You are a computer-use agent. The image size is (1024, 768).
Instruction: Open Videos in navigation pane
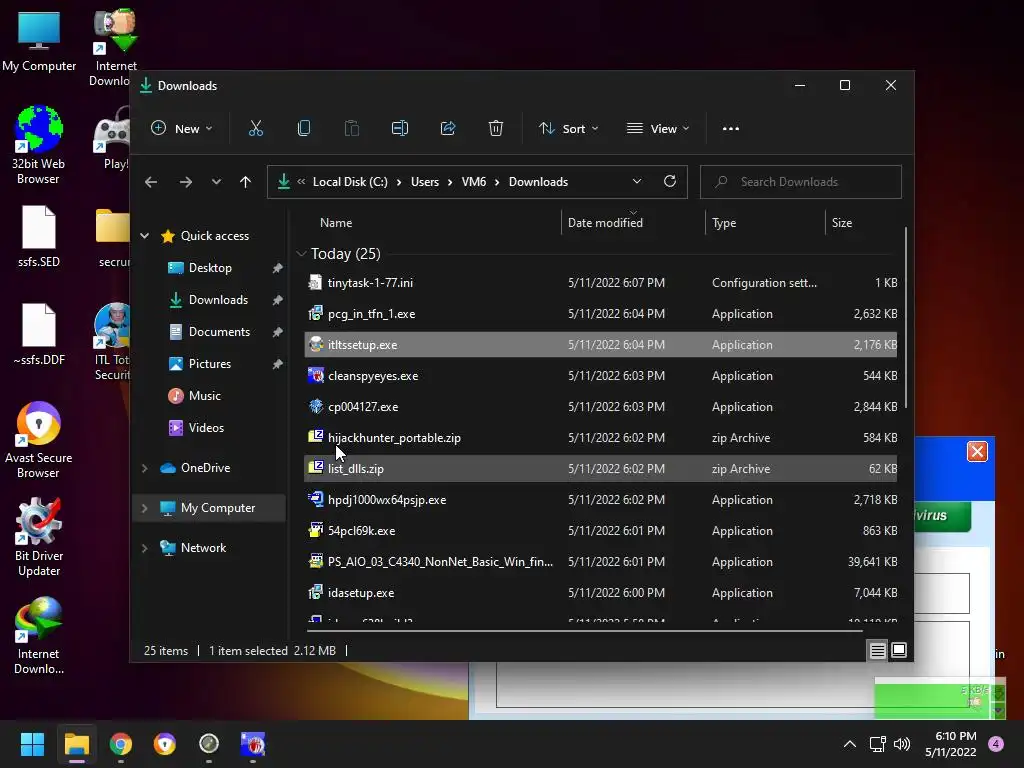click(206, 428)
